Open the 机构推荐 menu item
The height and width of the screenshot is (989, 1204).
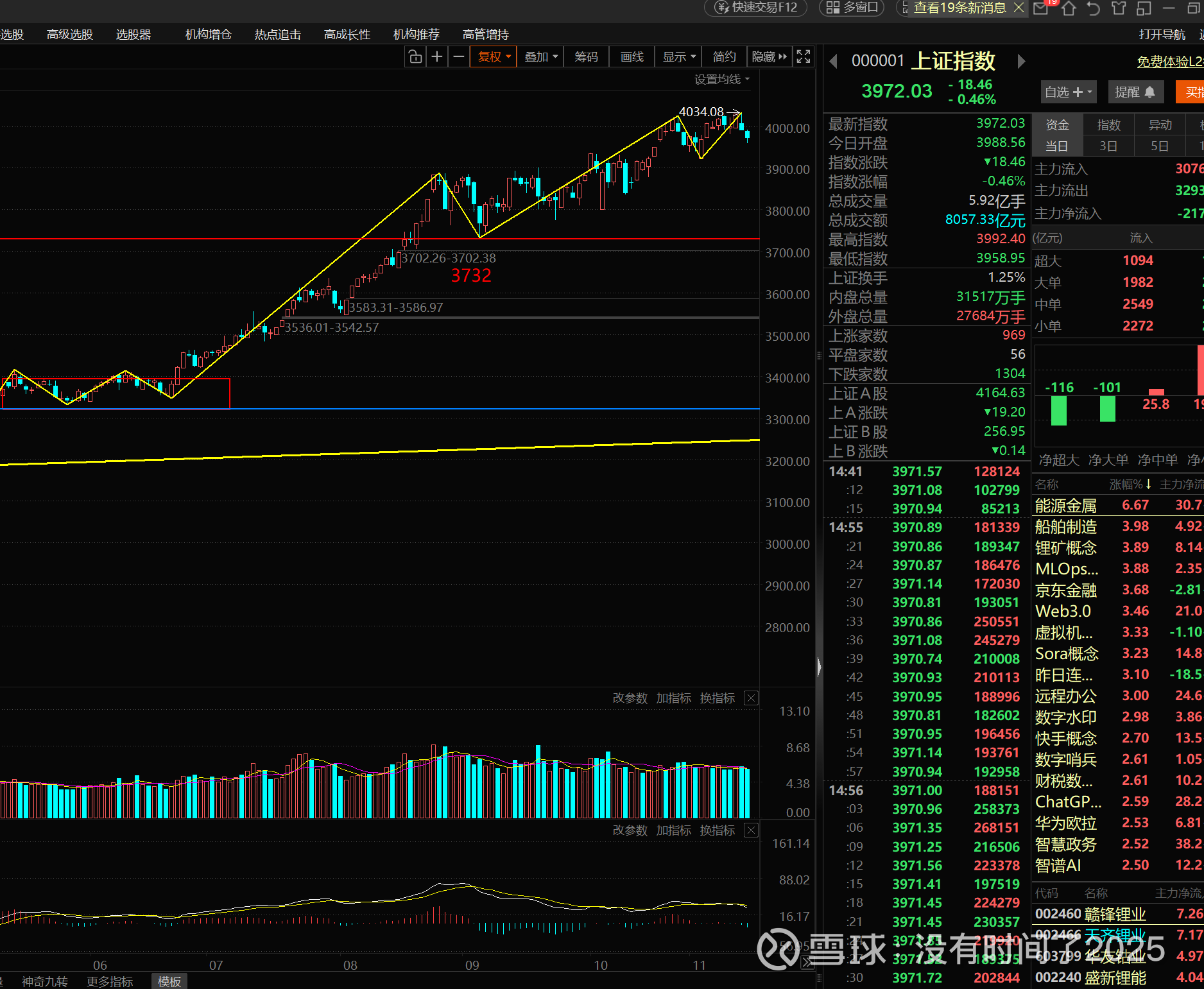tap(417, 34)
